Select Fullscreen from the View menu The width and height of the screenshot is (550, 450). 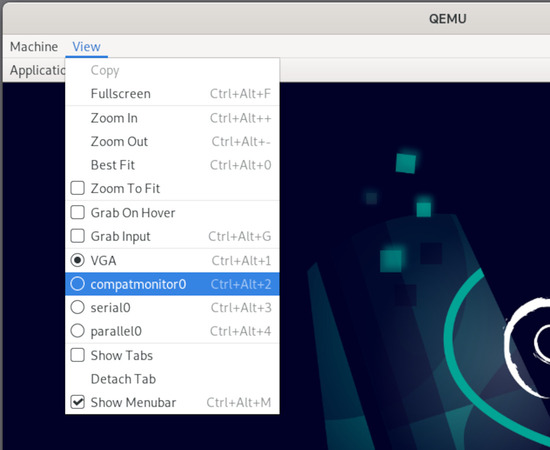(172, 94)
